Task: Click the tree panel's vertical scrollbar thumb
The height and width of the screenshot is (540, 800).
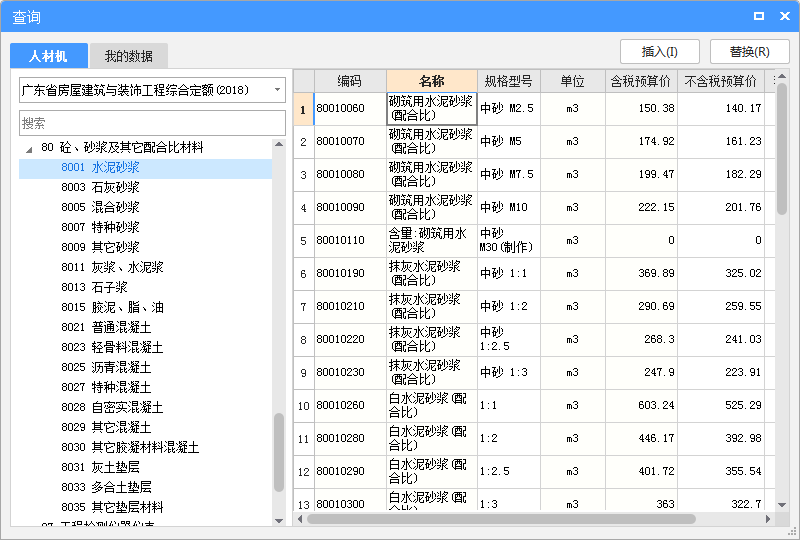Action: tap(279, 452)
